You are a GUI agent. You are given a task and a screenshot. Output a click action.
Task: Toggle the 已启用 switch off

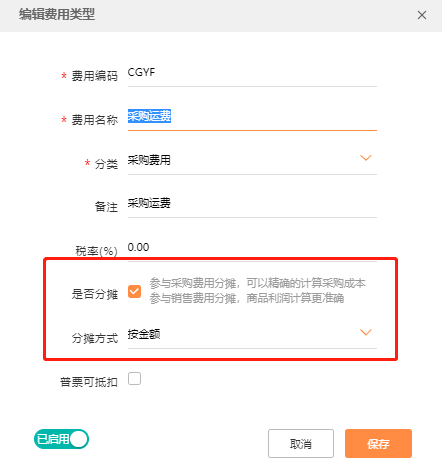point(61,439)
